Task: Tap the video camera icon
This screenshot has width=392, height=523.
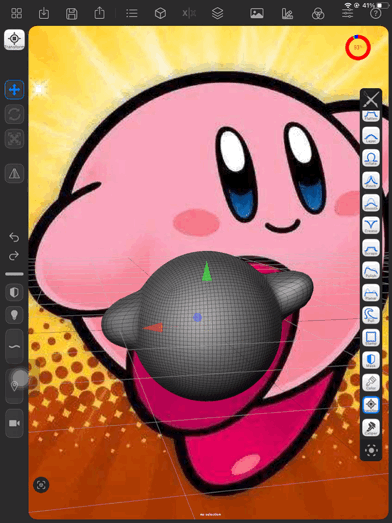Action: point(14,423)
